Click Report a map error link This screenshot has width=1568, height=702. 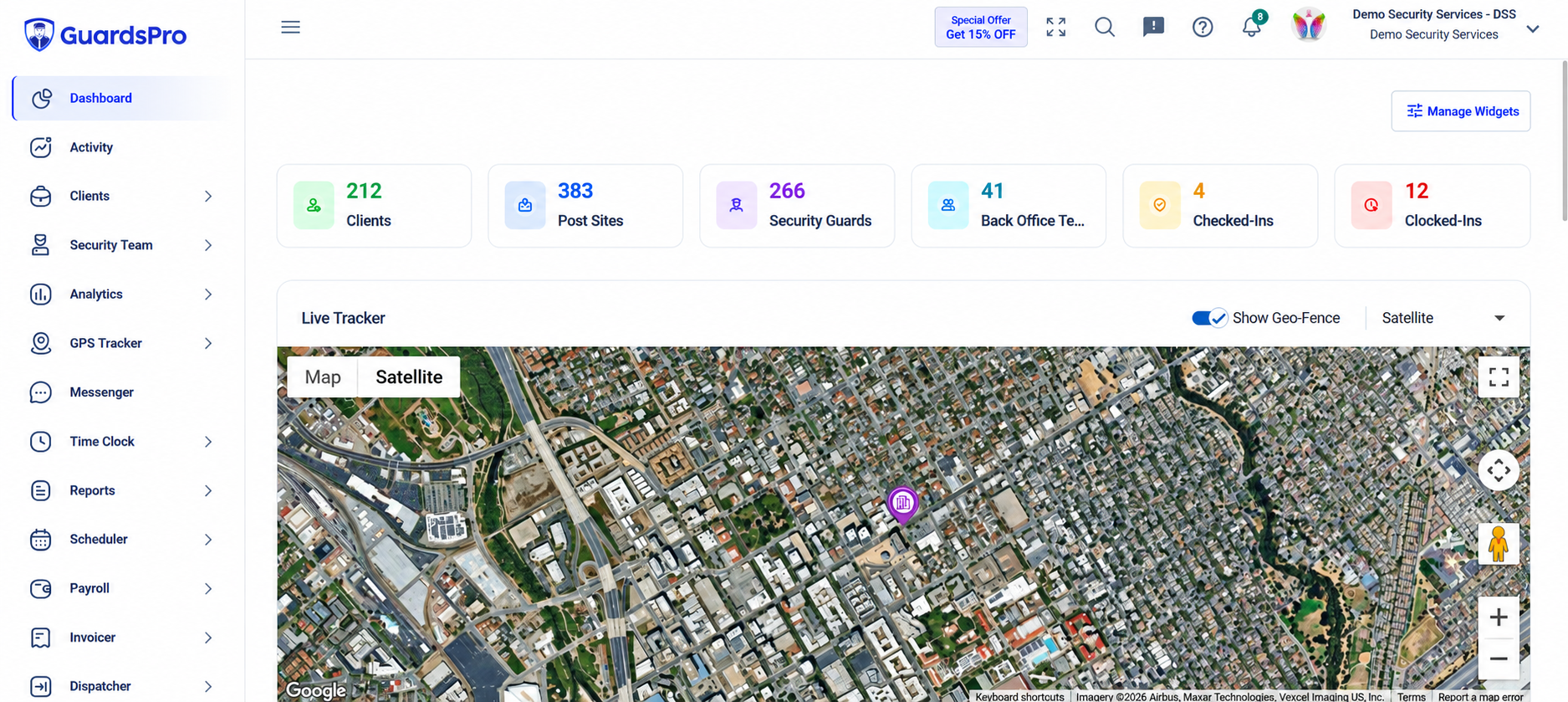coord(1480,696)
